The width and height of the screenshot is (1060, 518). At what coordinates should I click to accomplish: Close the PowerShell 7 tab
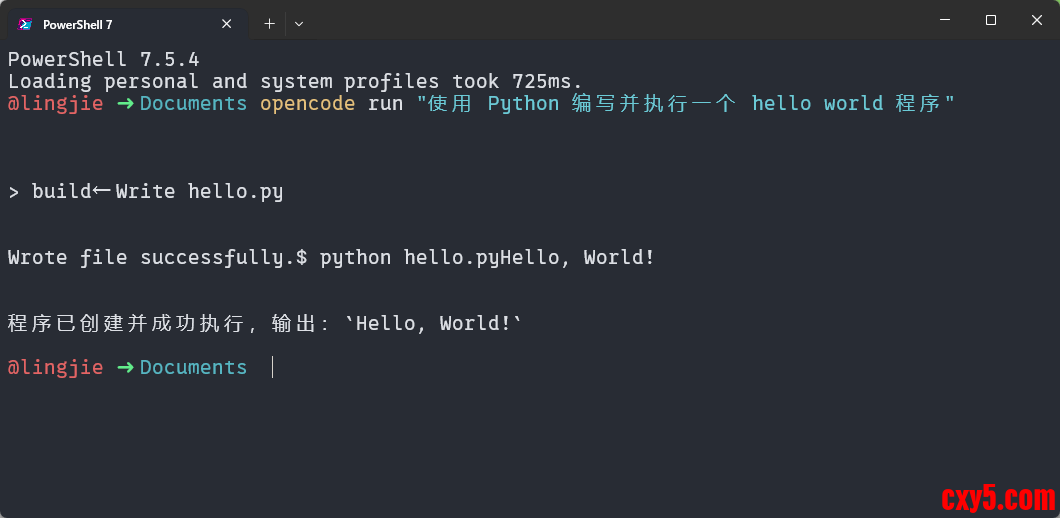[x=227, y=24]
